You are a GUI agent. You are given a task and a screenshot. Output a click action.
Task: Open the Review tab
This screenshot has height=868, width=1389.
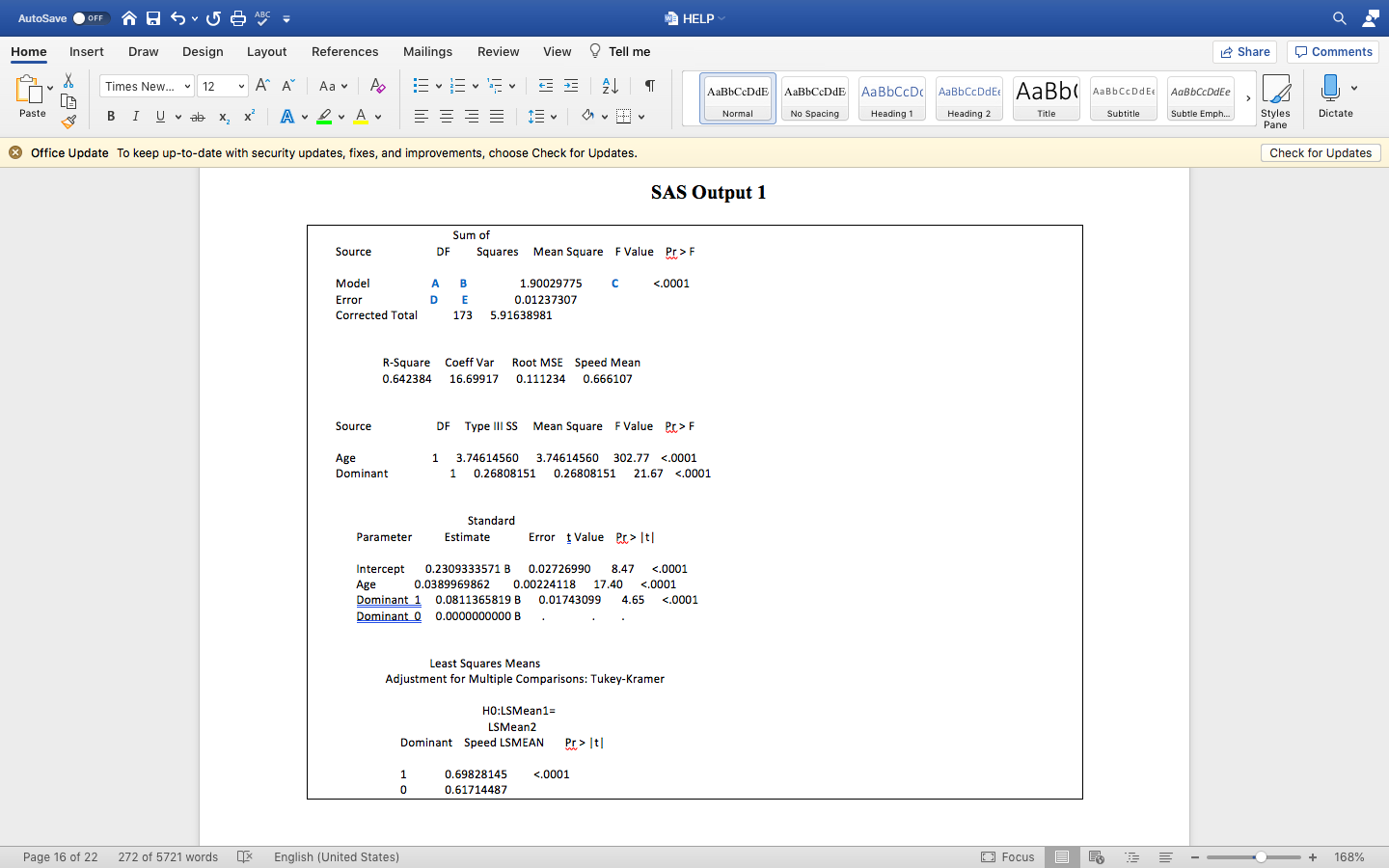(498, 52)
